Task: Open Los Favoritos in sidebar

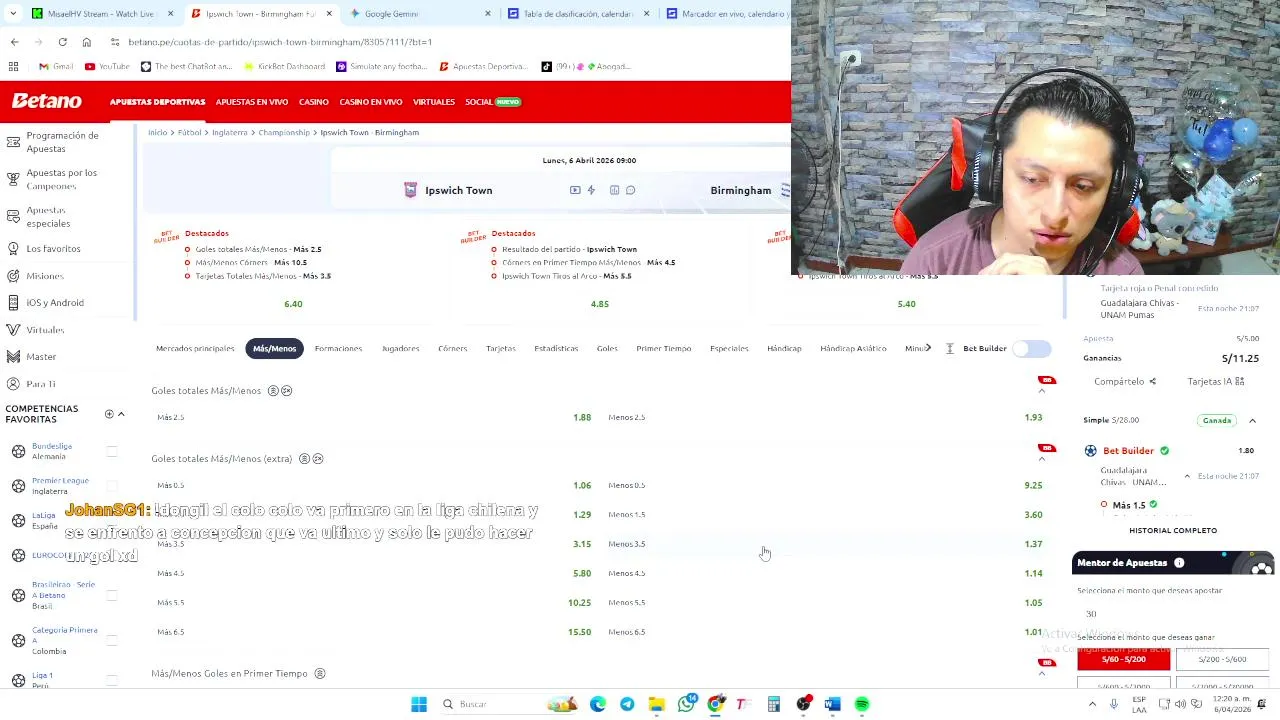Action: [53, 248]
